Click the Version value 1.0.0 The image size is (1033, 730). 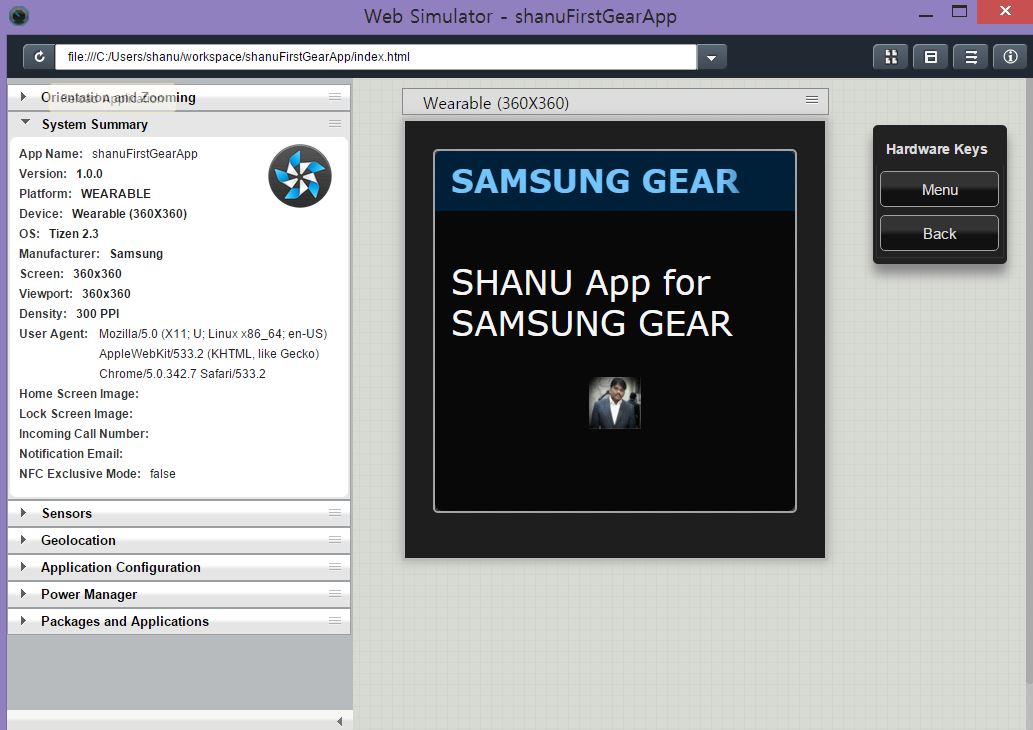[x=89, y=174]
